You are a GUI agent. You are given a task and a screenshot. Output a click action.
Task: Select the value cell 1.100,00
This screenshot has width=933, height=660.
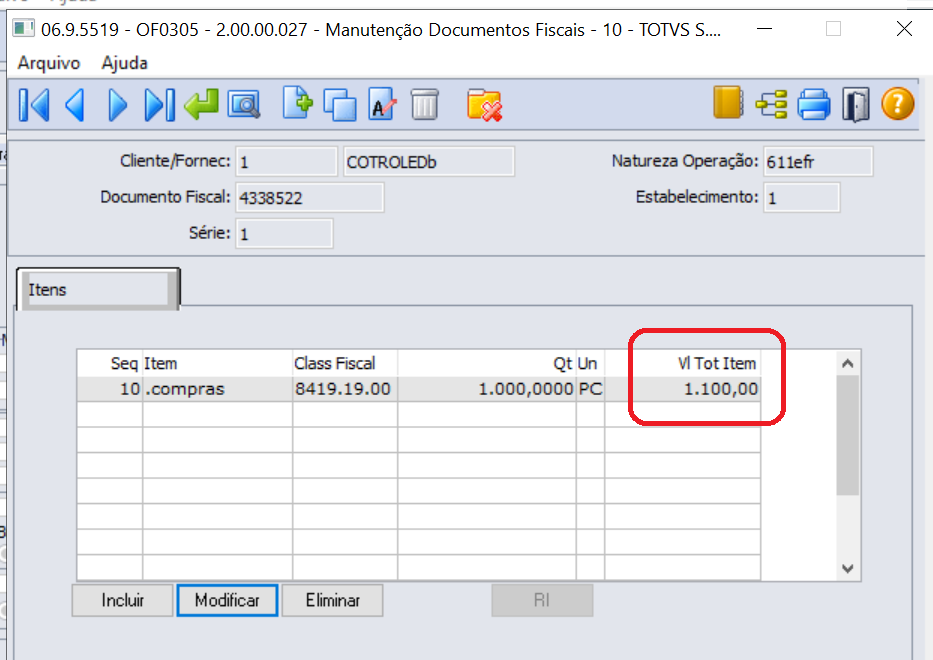click(x=682, y=389)
